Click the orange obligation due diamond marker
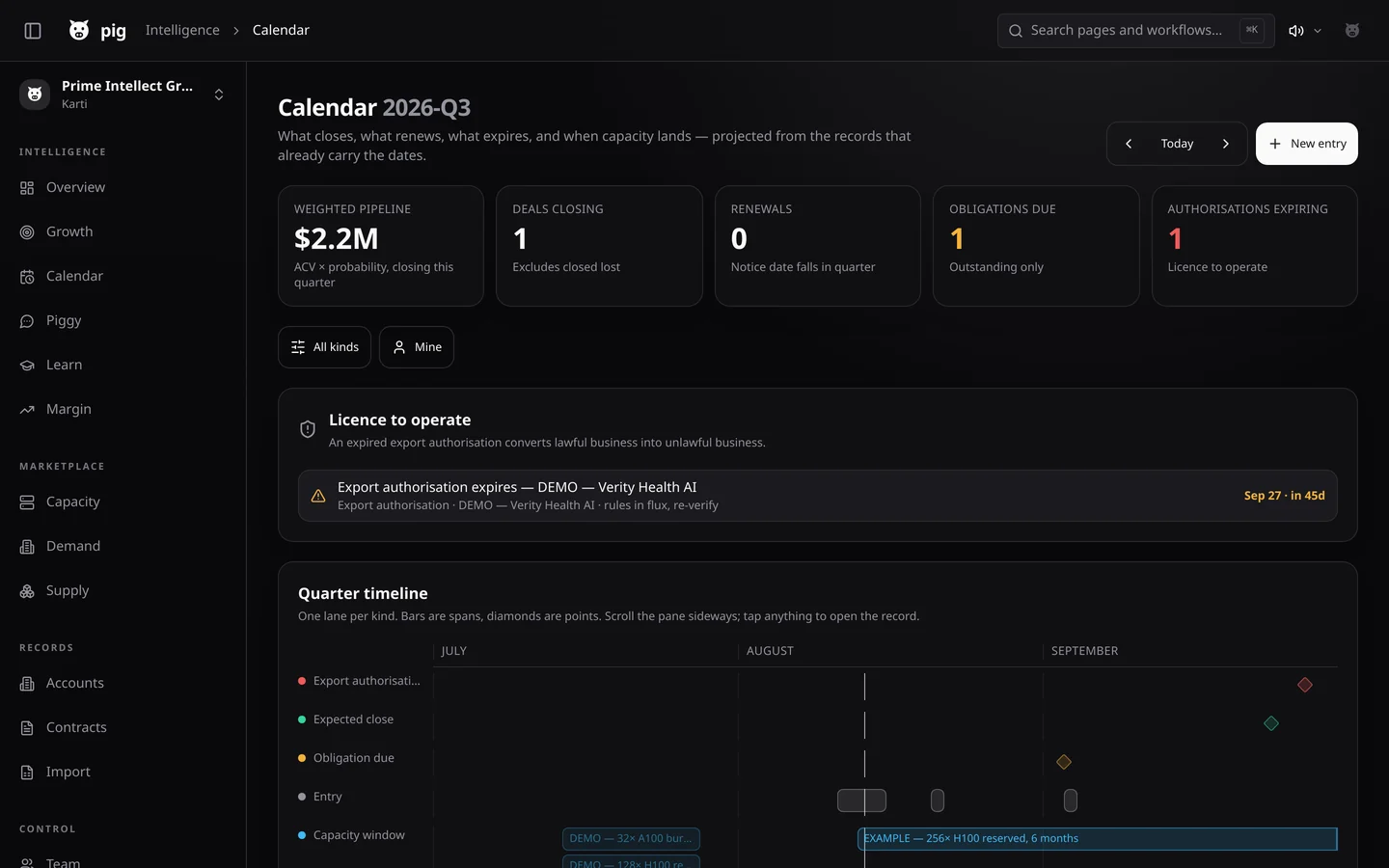 click(1064, 762)
